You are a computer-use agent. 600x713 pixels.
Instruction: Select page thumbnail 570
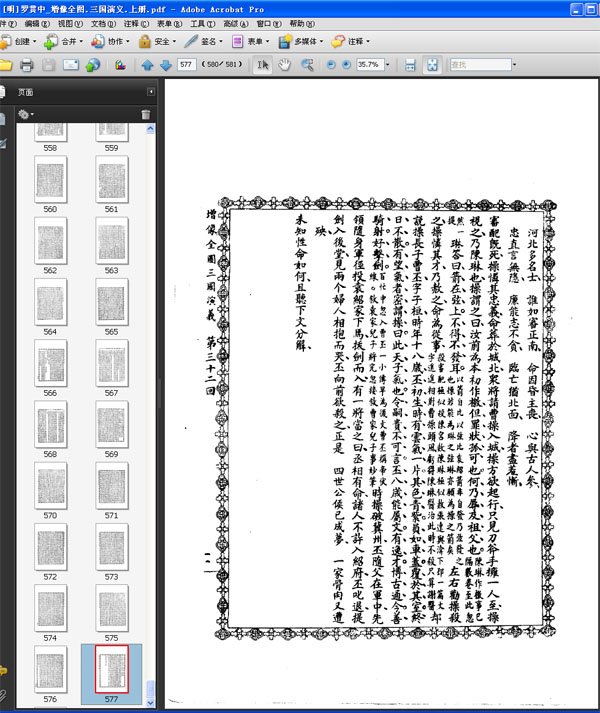pos(50,486)
